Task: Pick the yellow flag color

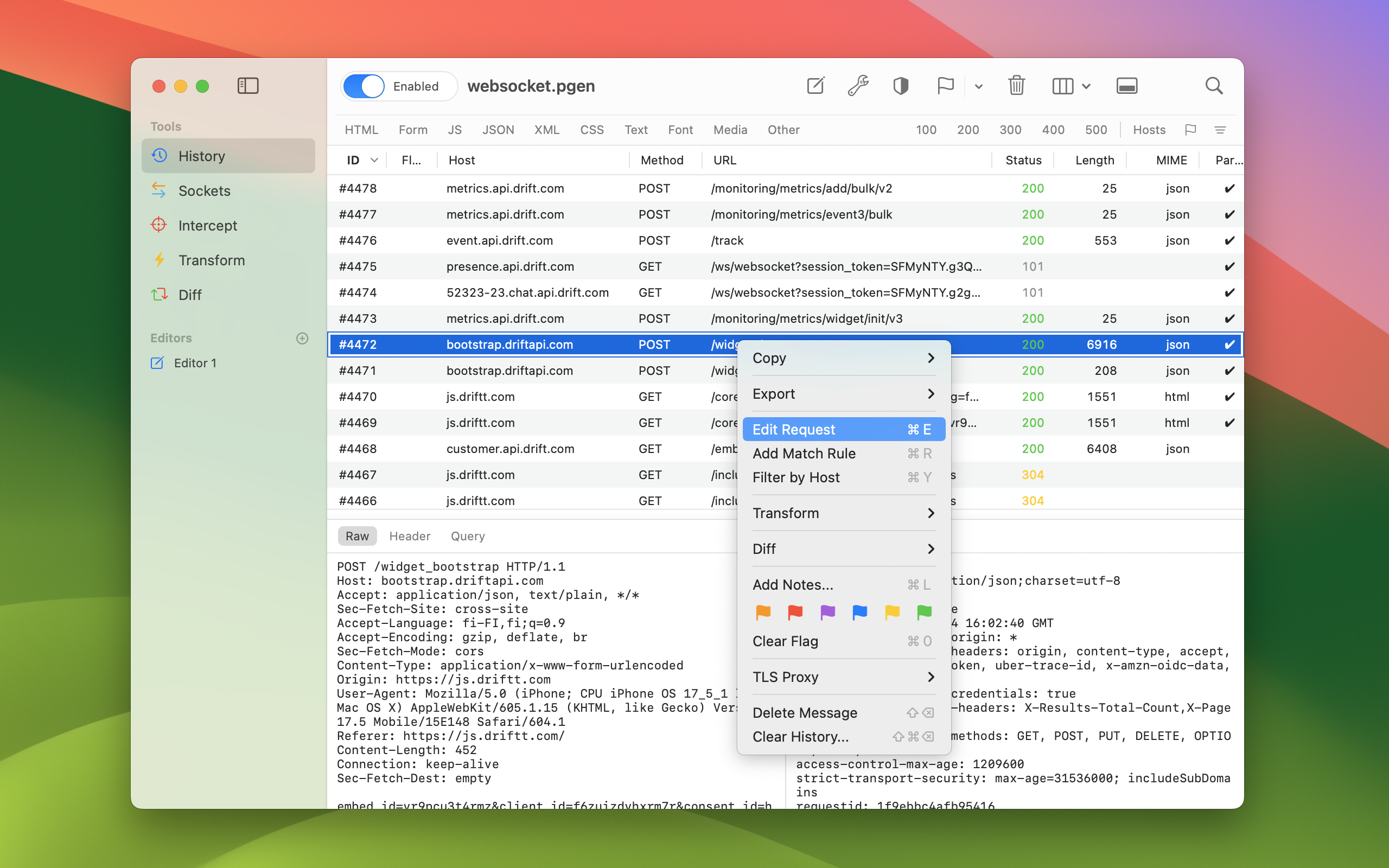Action: point(893,612)
